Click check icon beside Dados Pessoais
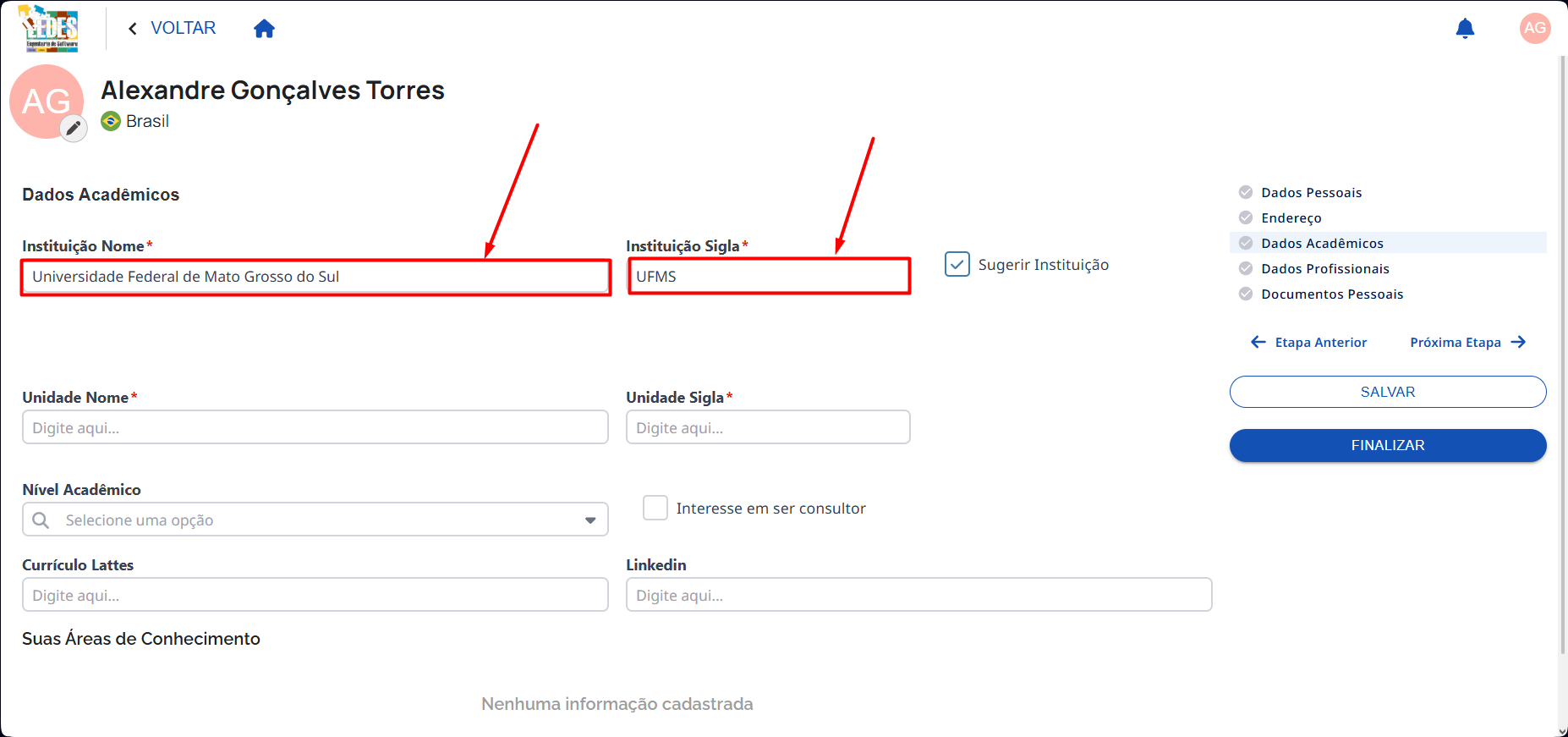Image resolution: width=1568 pixels, height=737 pixels. [1246, 192]
